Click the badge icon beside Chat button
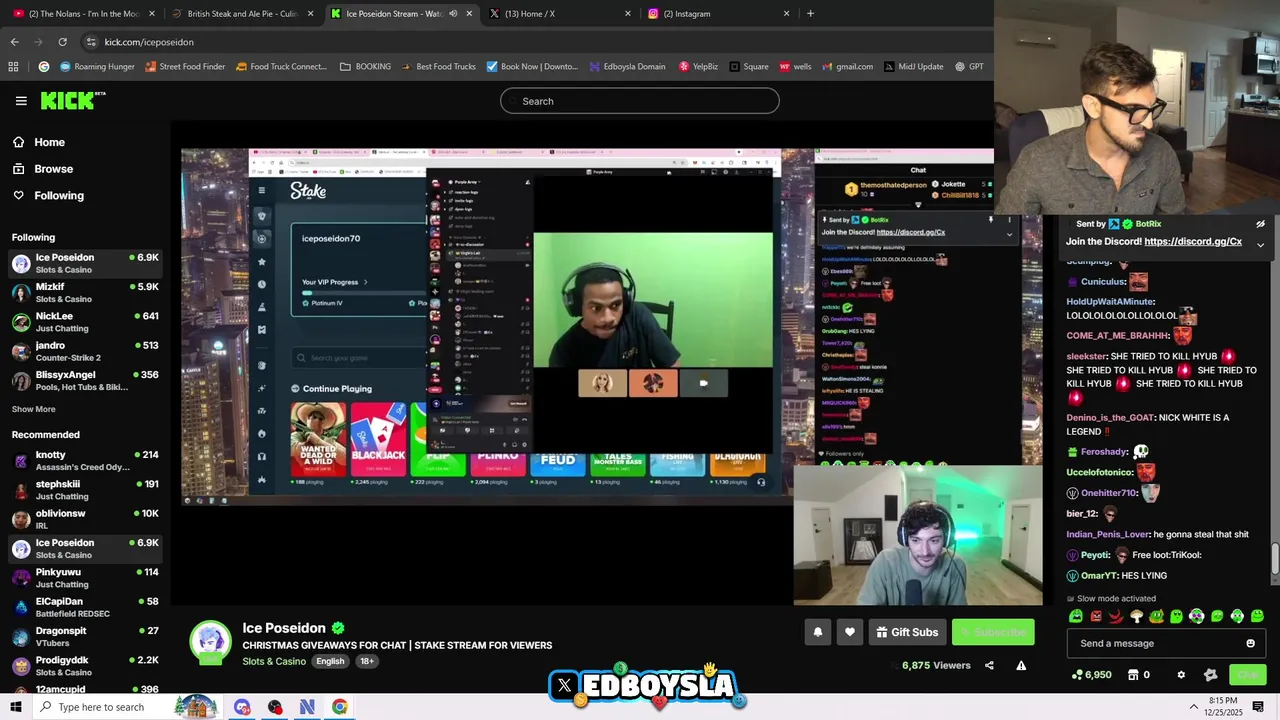This screenshot has height=720, width=1280. [1210, 675]
